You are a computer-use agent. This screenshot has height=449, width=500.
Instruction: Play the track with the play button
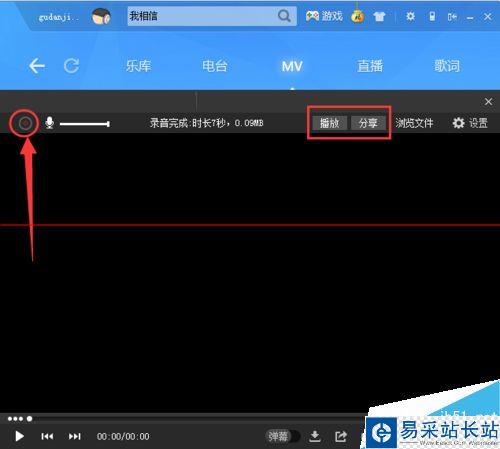point(19,436)
